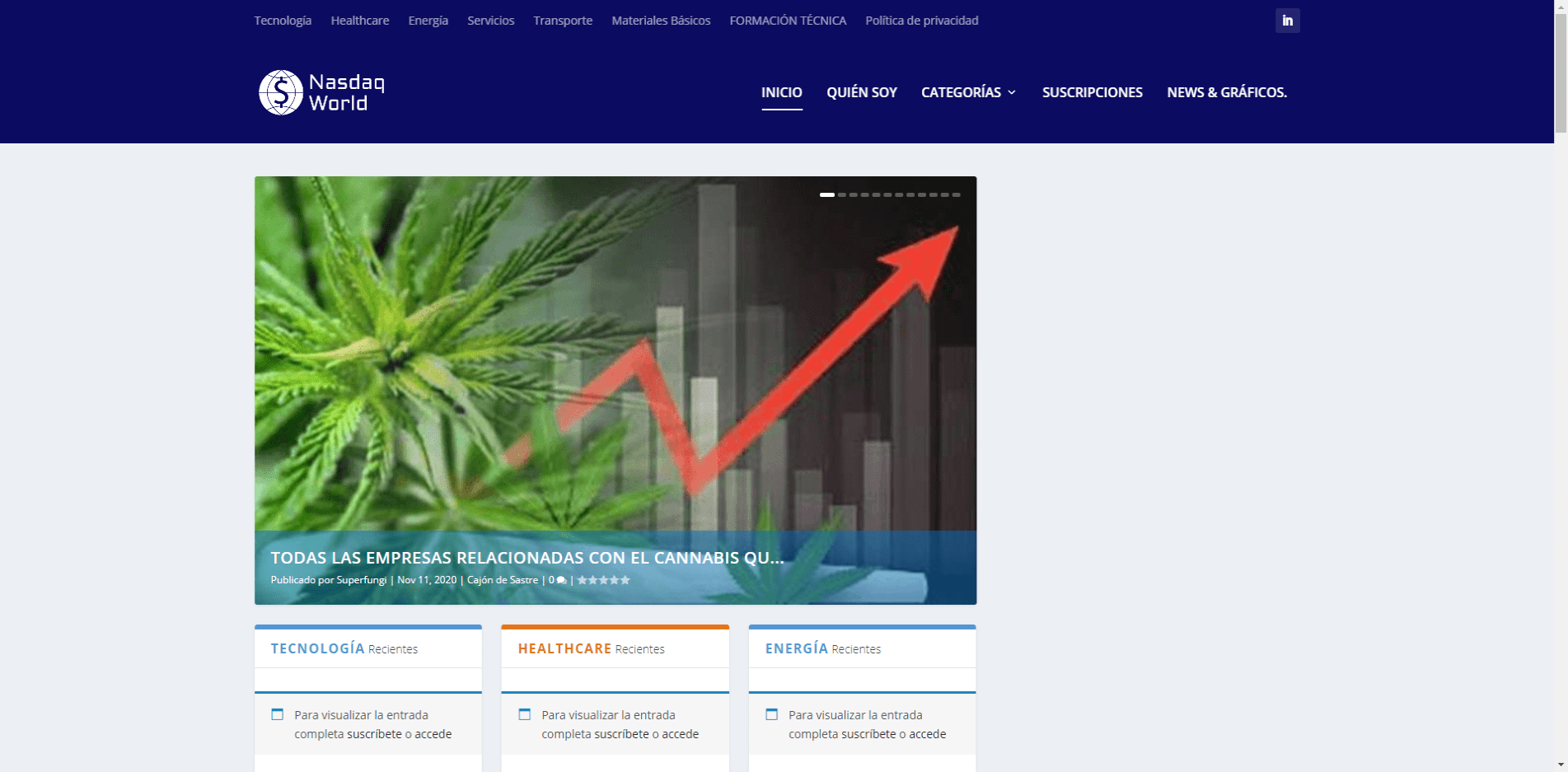Open Política de privacidad link

tap(922, 21)
